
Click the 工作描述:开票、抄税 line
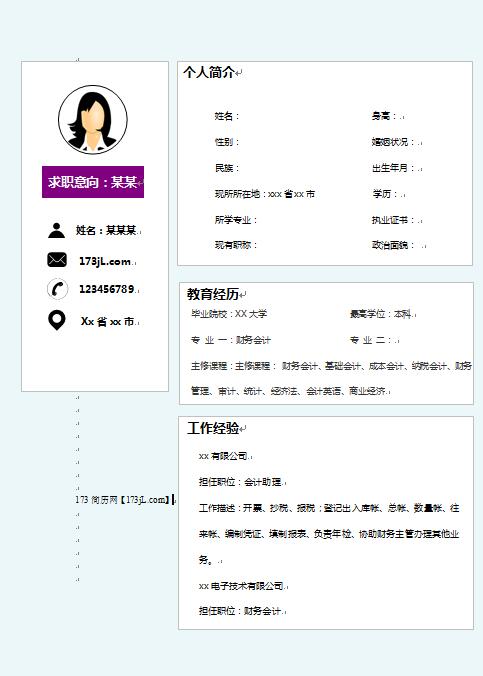(329, 508)
